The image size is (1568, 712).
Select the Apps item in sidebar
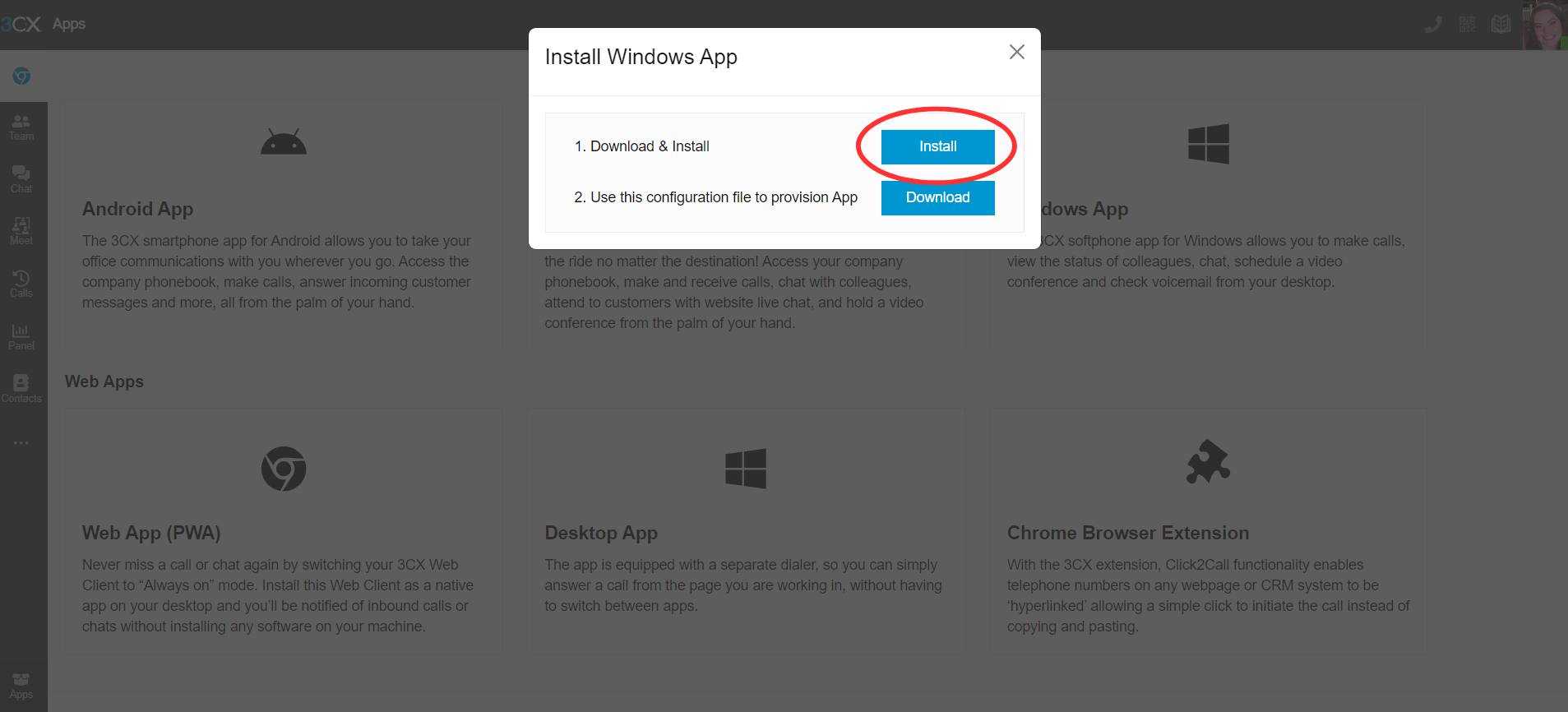pos(21,686)
